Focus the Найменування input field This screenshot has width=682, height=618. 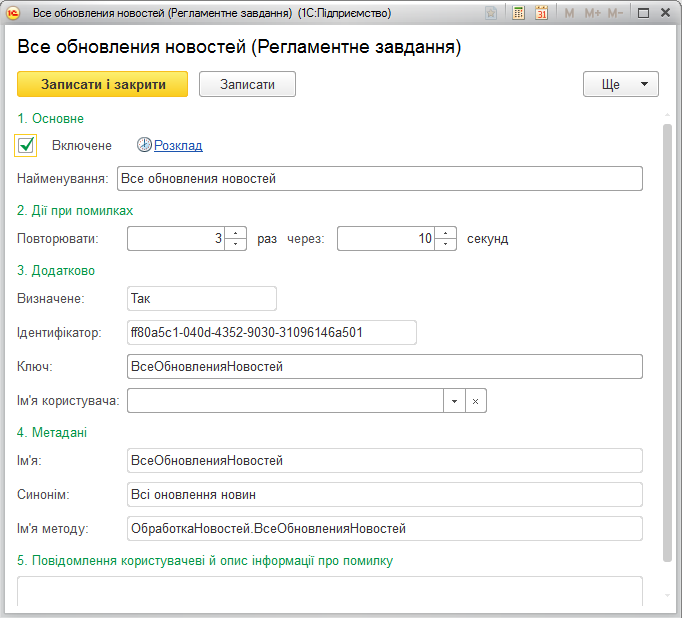pos(380,178)
